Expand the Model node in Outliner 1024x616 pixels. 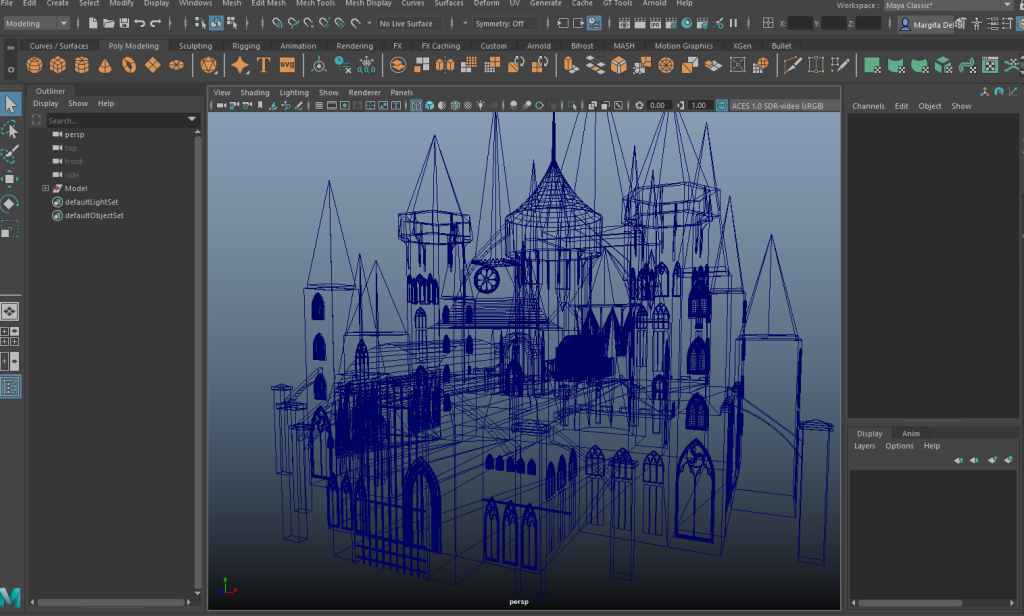click(x=45, y=188)
